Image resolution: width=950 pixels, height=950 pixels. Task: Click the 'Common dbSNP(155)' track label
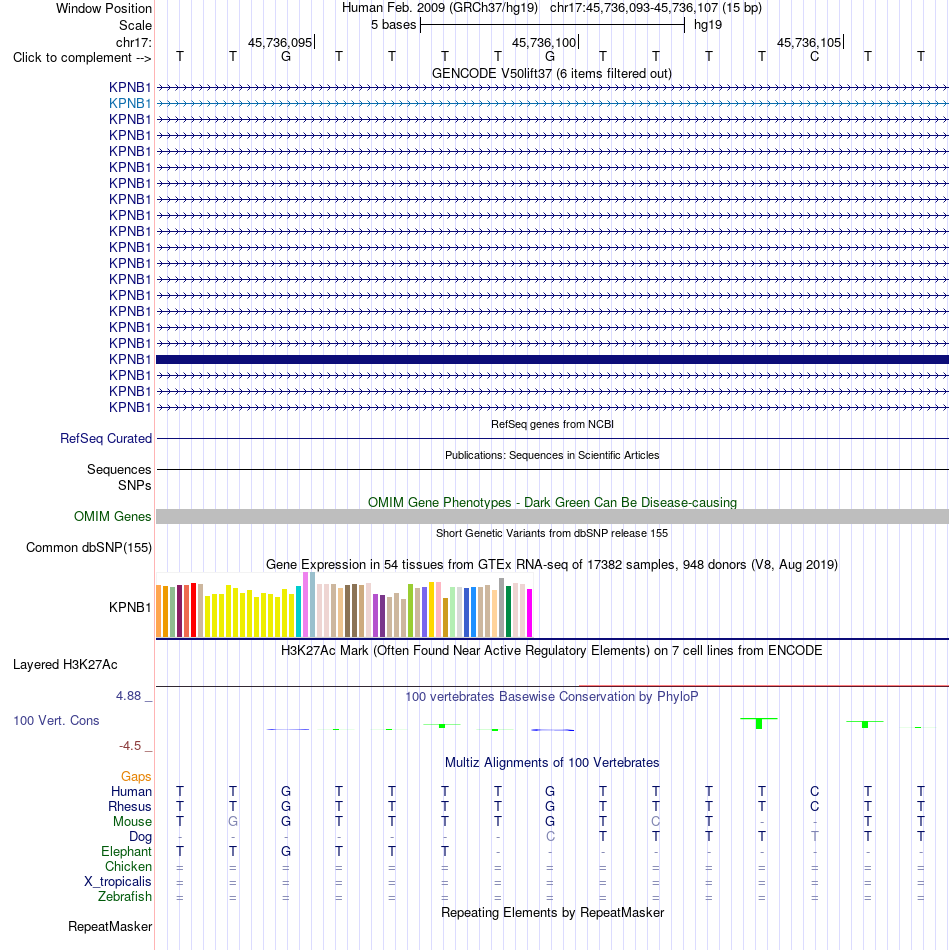click(88, 547)
